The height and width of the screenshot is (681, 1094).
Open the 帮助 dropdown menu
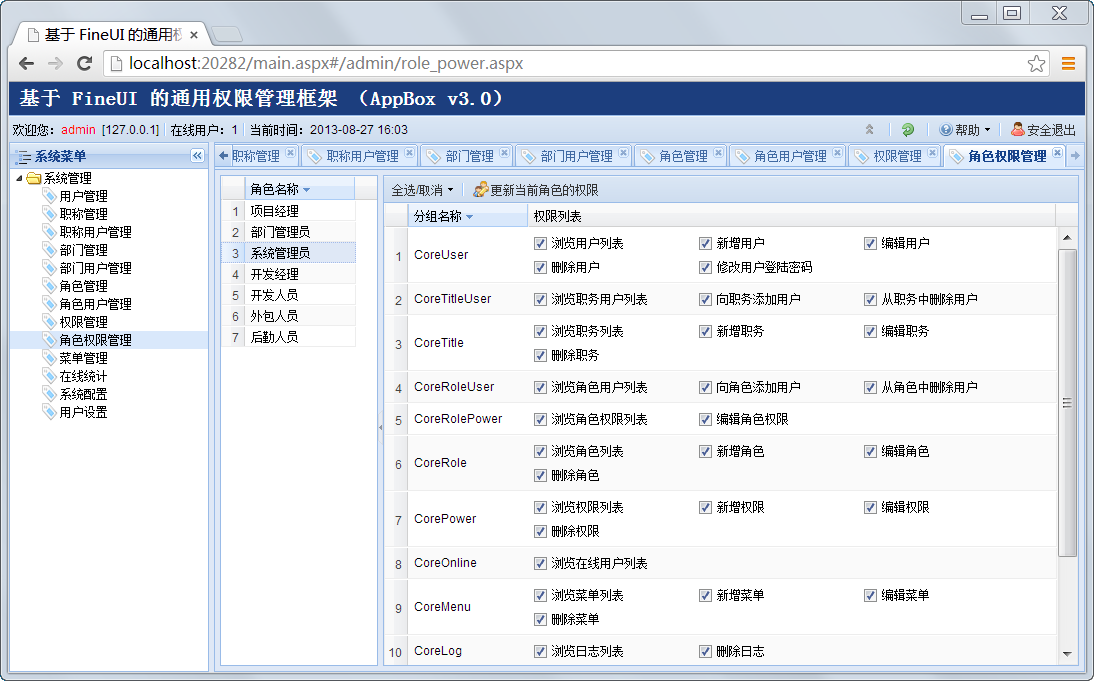tap(965, 130)
